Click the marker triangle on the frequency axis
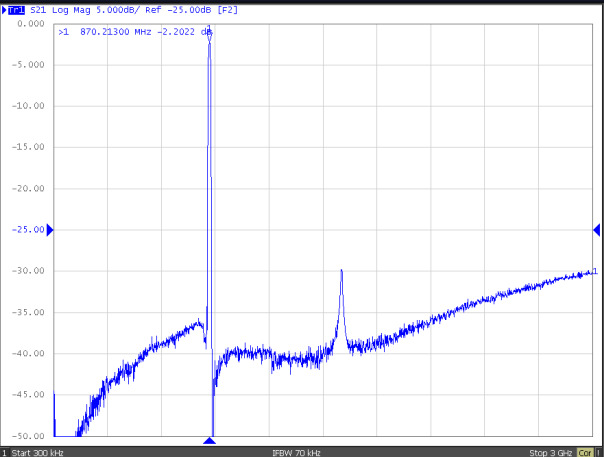 (x=209, y=441)
